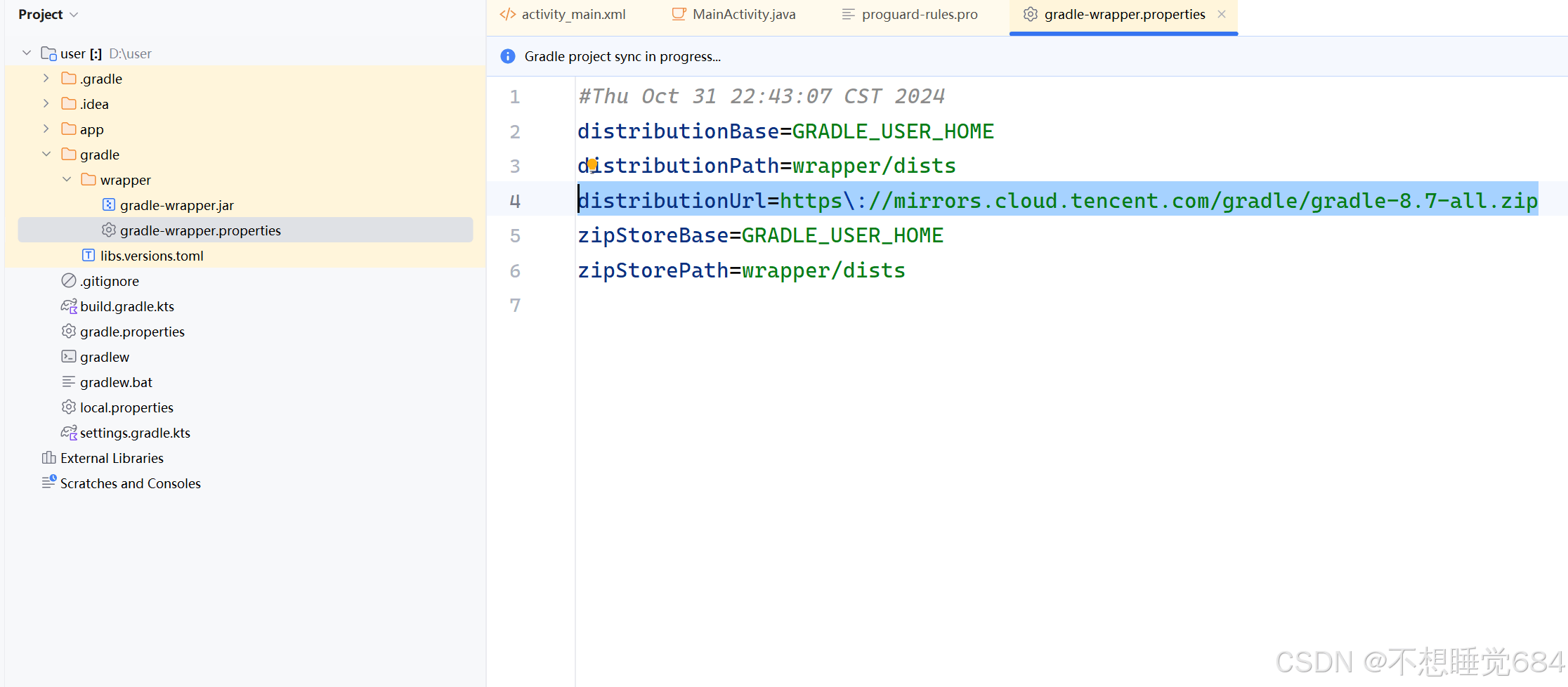Click the gradle-wrapper.jar file icon

coord(109,205)
